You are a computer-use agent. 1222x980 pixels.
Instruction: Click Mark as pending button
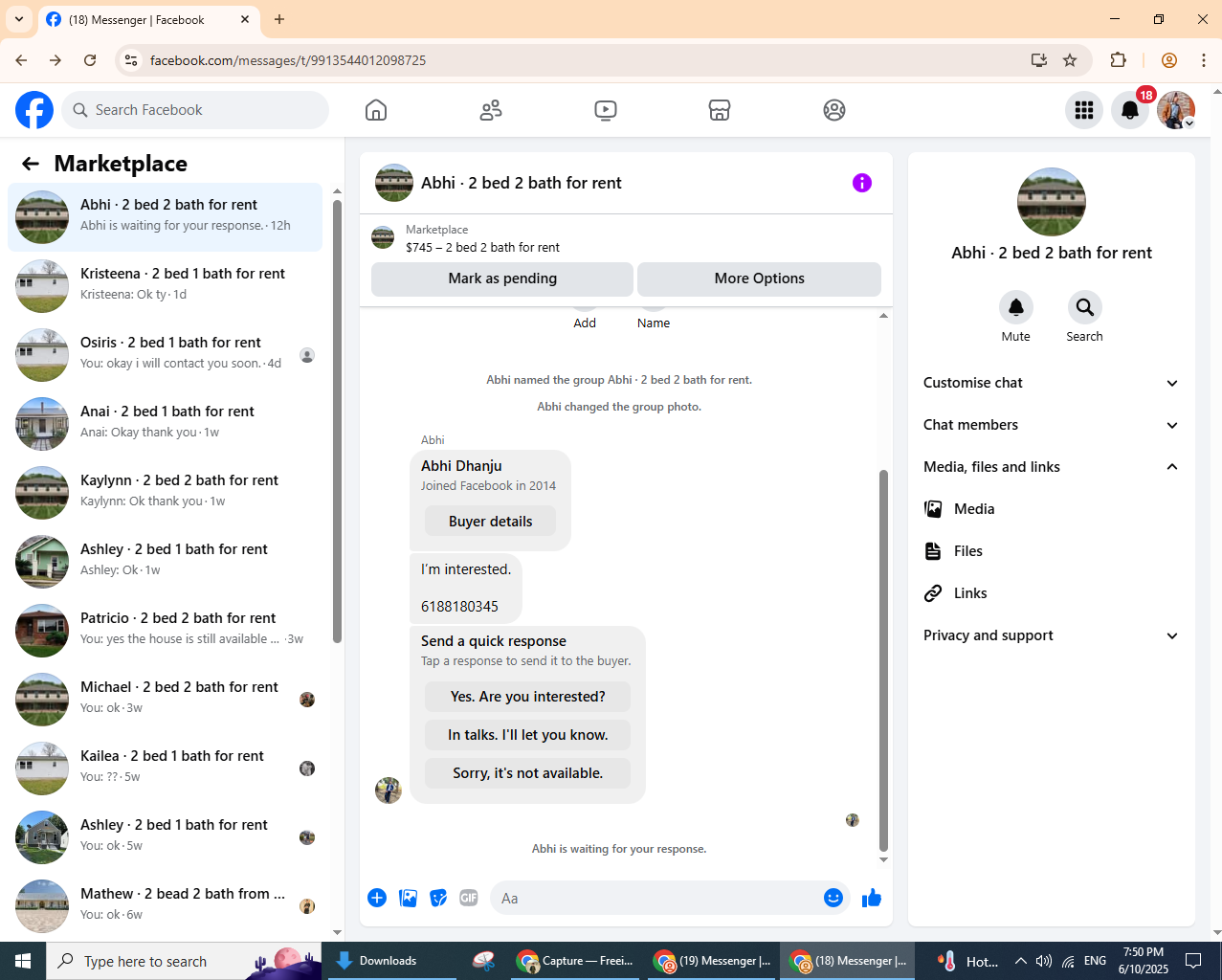(502, 278)
